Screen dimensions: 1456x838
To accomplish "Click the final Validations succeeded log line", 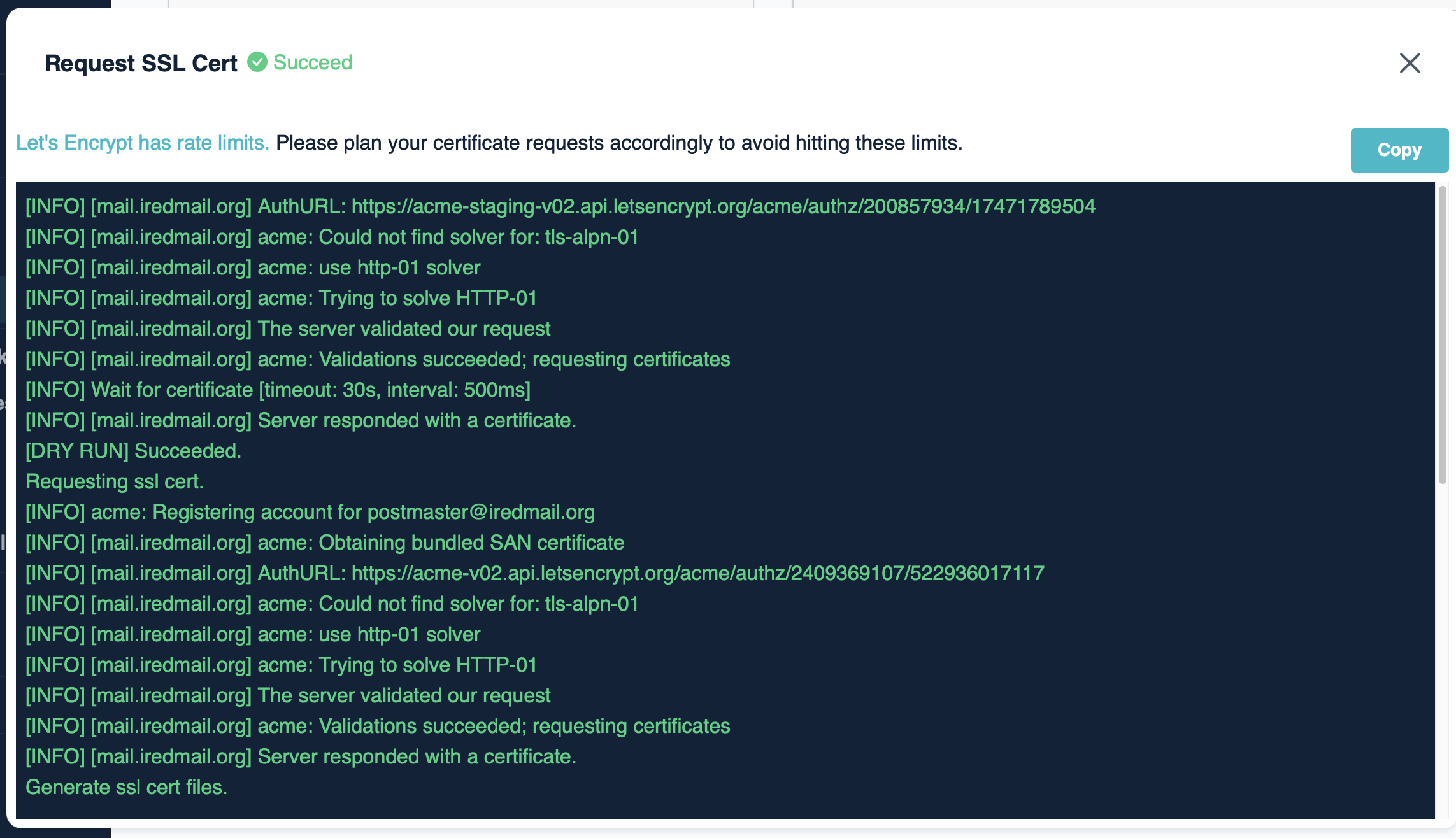I will 378,726.
